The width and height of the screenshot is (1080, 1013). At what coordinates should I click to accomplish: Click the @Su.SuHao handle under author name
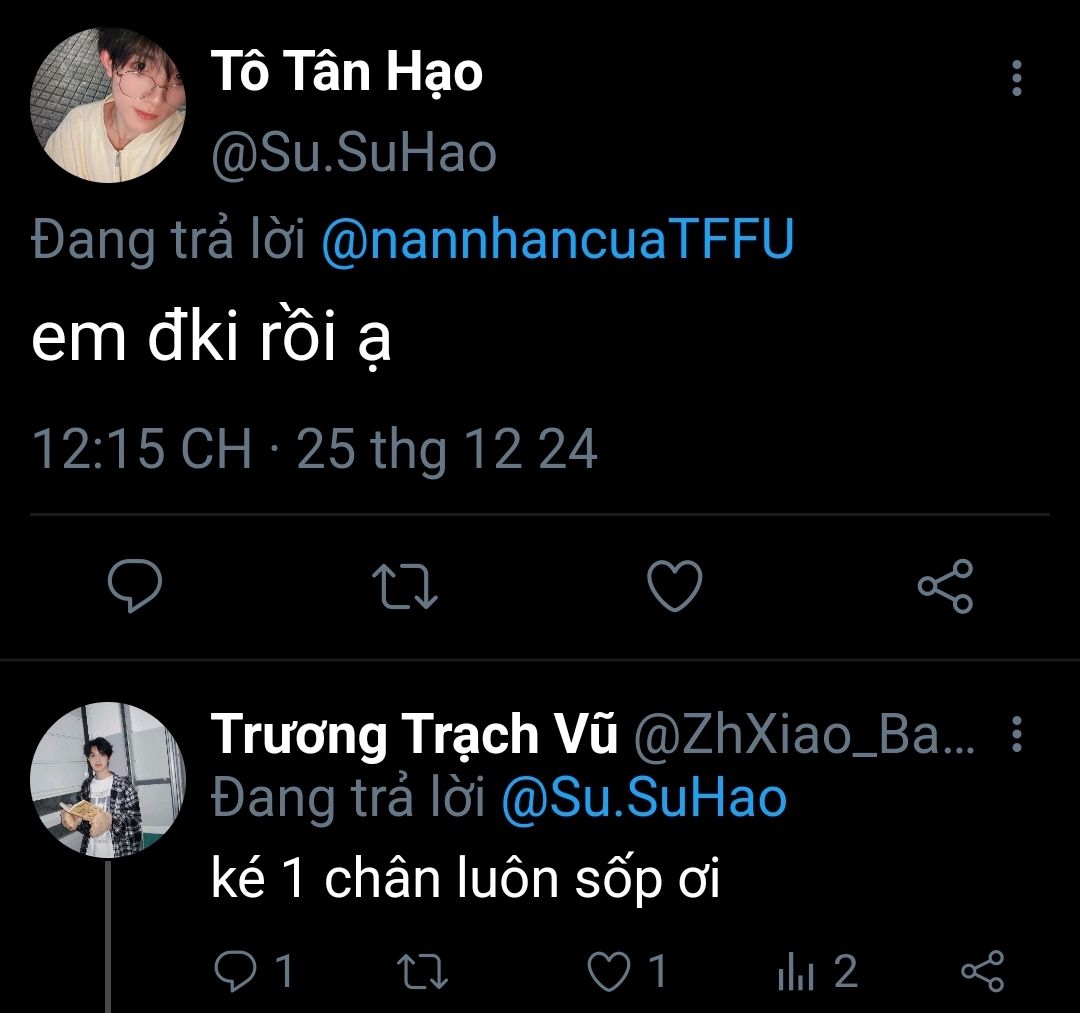(354, 153)
